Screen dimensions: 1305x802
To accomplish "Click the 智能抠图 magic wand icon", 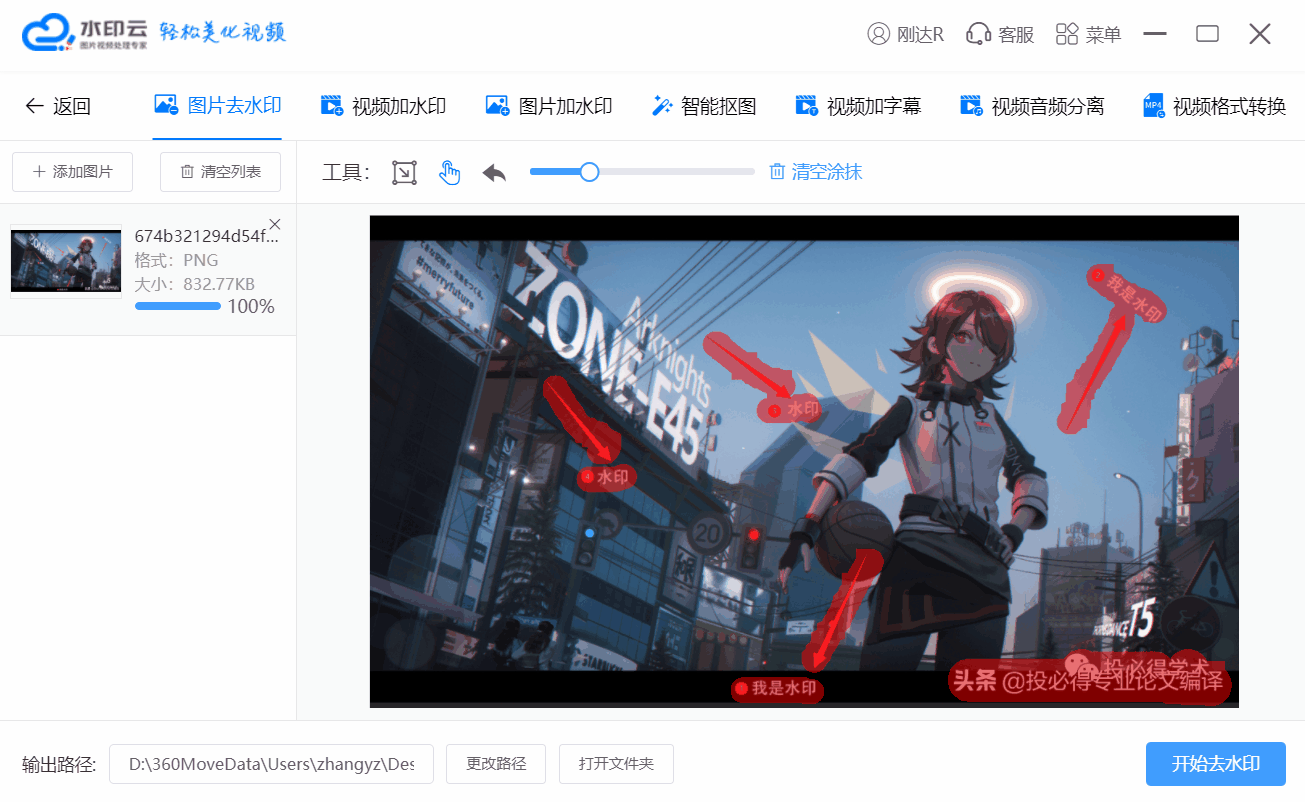I will click(x=661, y=105).
